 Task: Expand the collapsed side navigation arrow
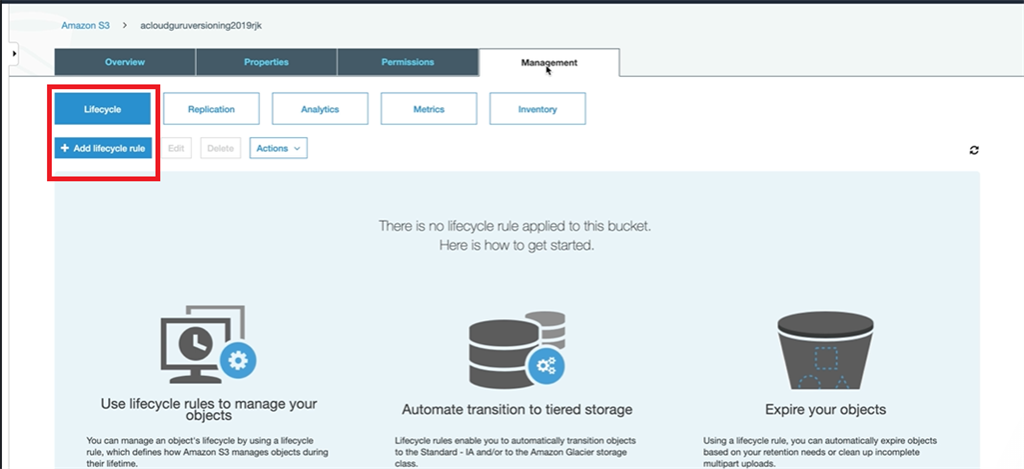[x=15, y=54]
